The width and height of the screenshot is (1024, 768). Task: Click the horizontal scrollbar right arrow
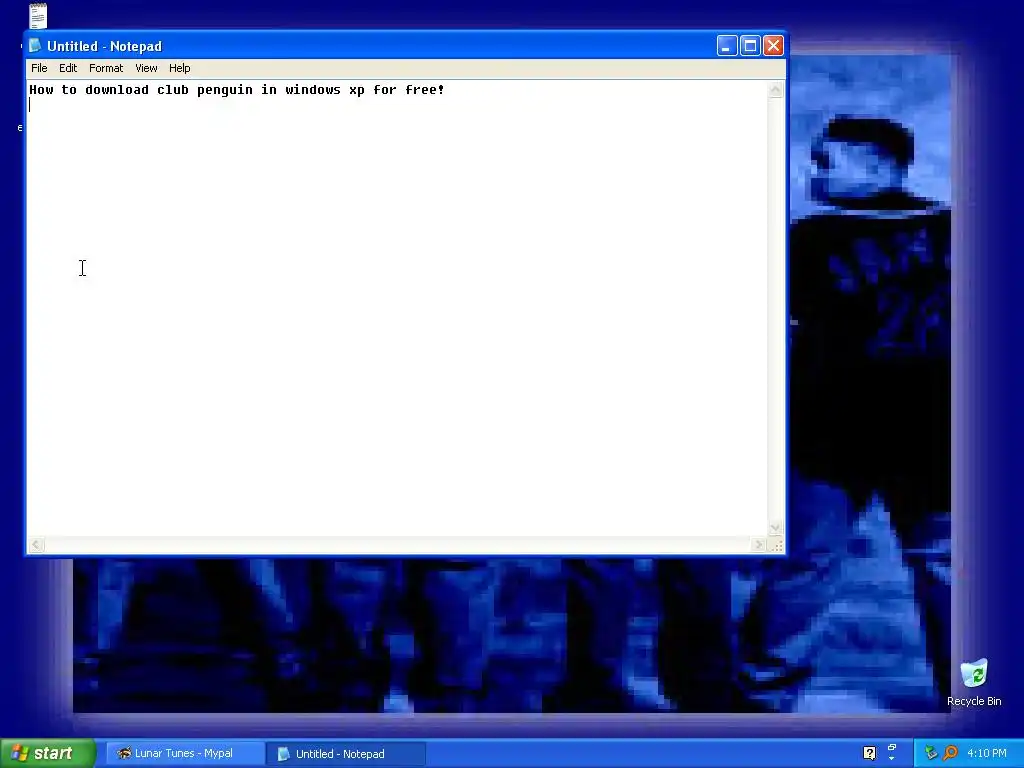coord(758,545)
